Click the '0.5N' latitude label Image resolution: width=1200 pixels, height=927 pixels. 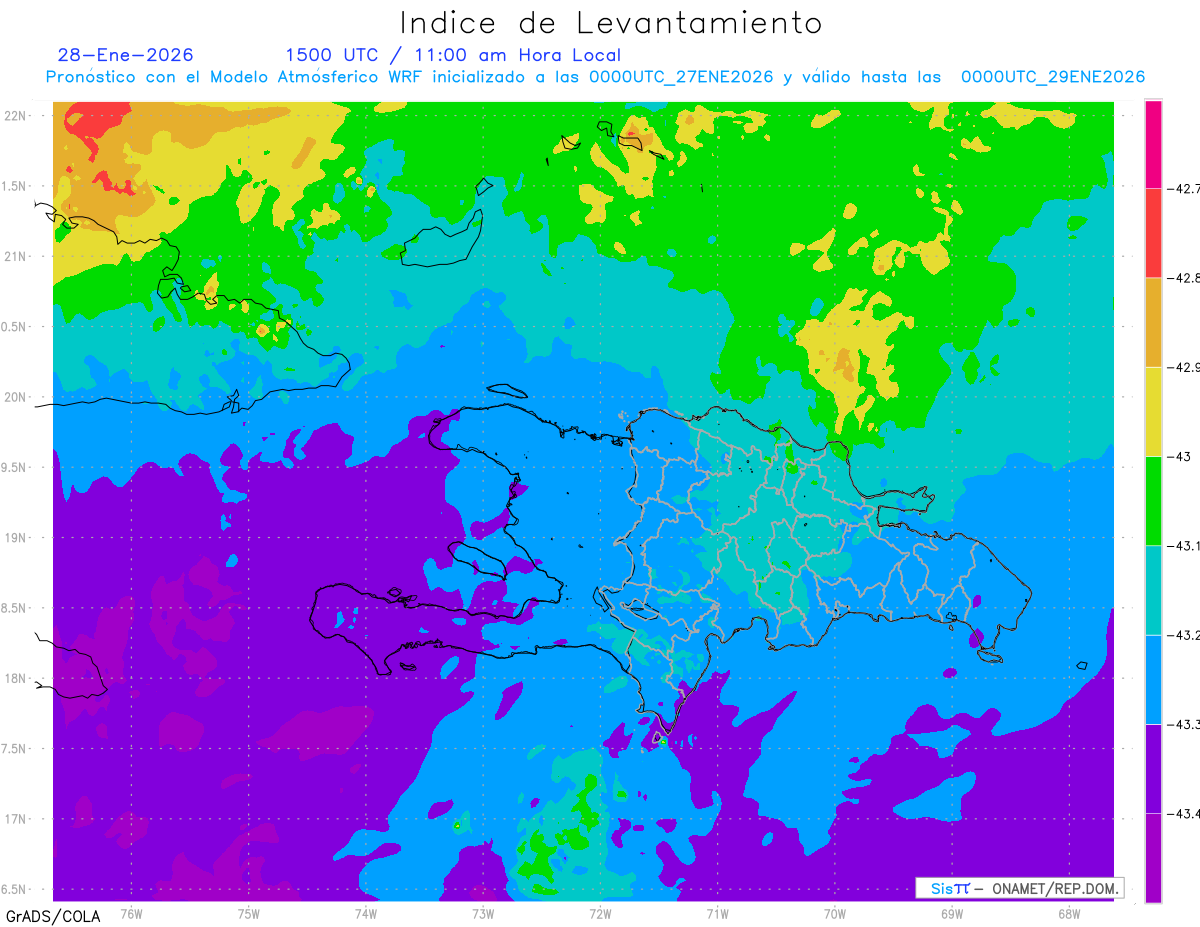(15, 327)
